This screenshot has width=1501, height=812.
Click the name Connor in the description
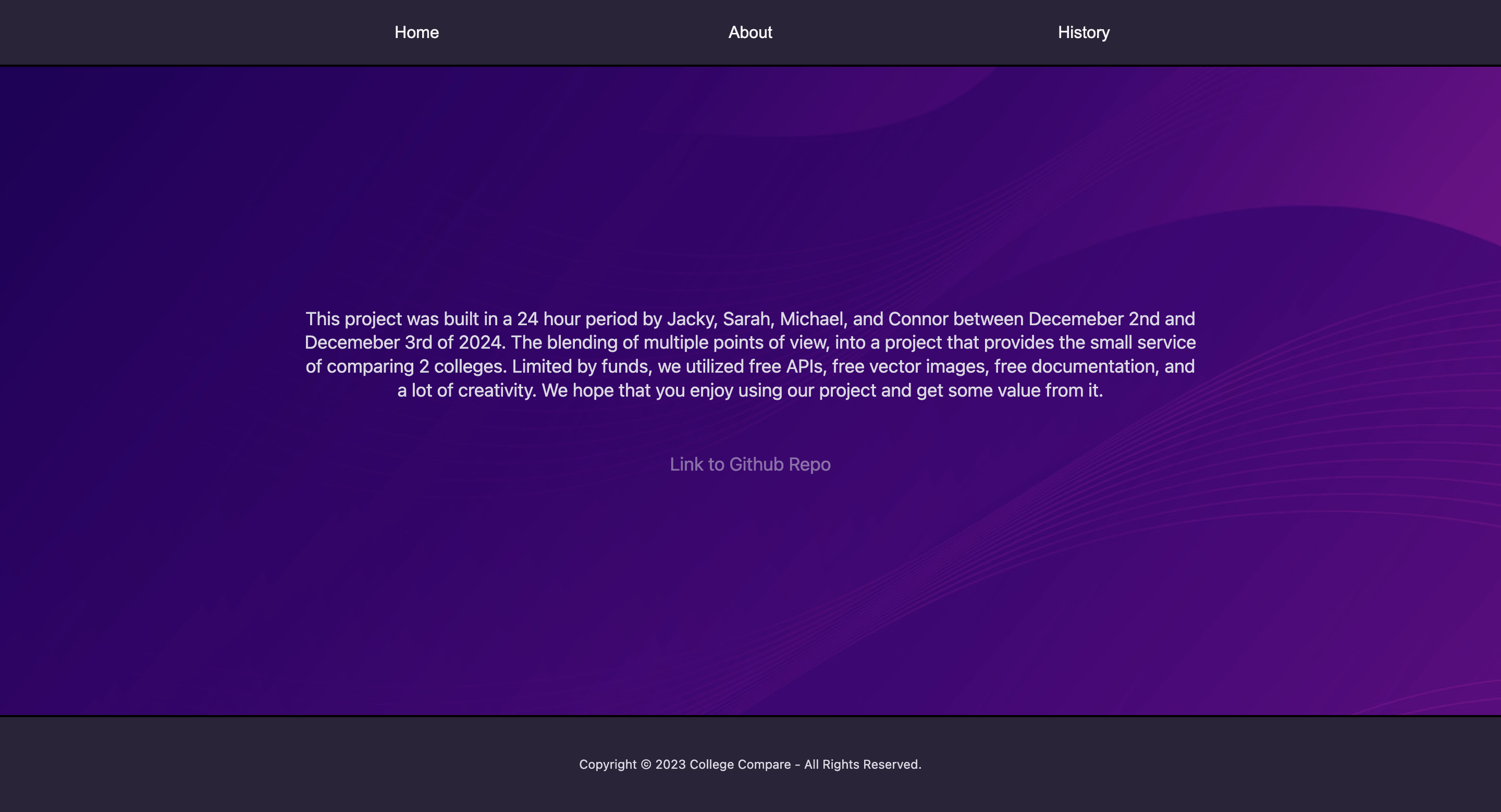[918, 318]
